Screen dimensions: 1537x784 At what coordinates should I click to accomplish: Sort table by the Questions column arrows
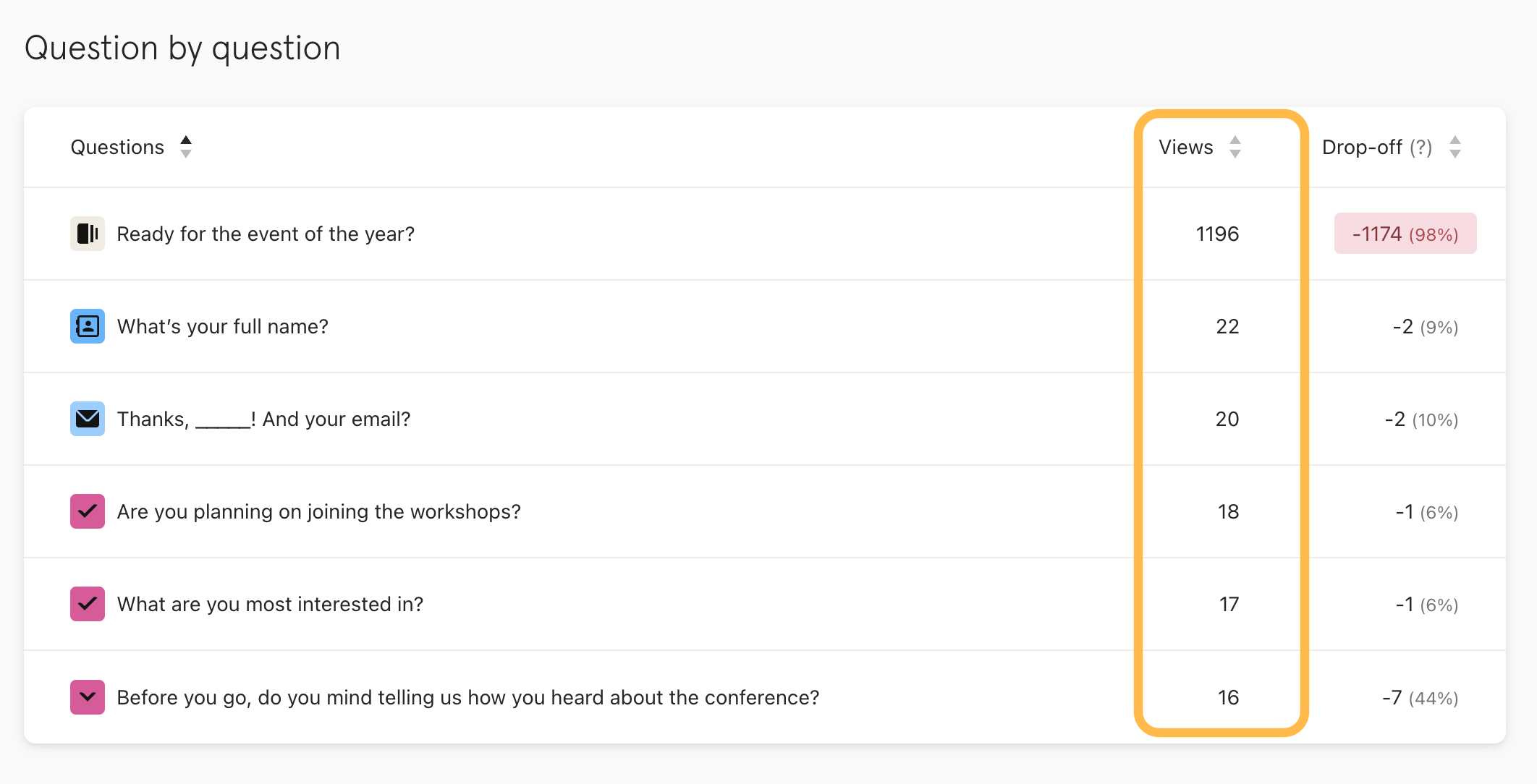tap(186, 147)
